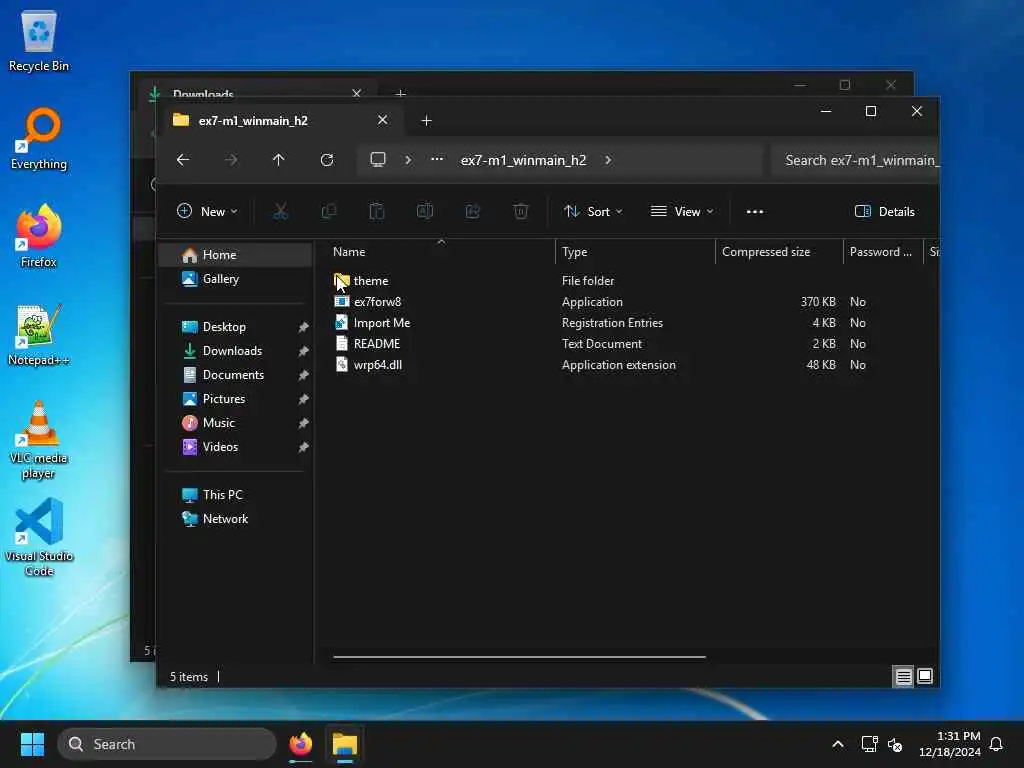Select the ex7forw8 application file
1024x768 pixels.
pyautogui.click(x=377, y=302)
